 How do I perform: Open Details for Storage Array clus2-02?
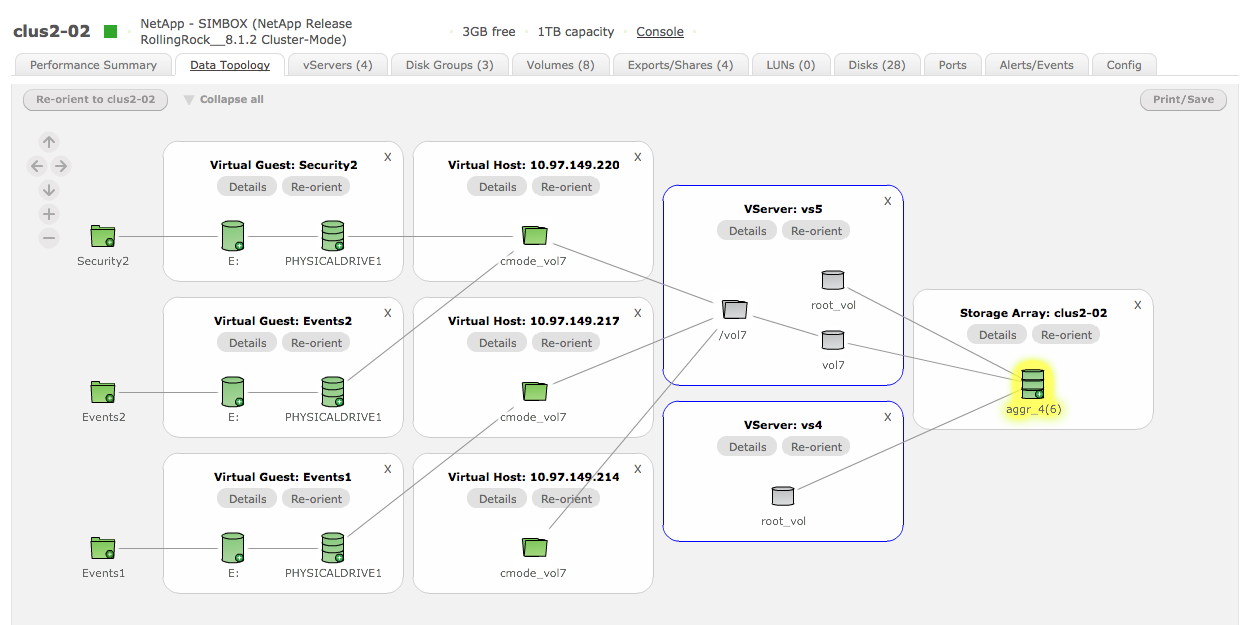997,335
